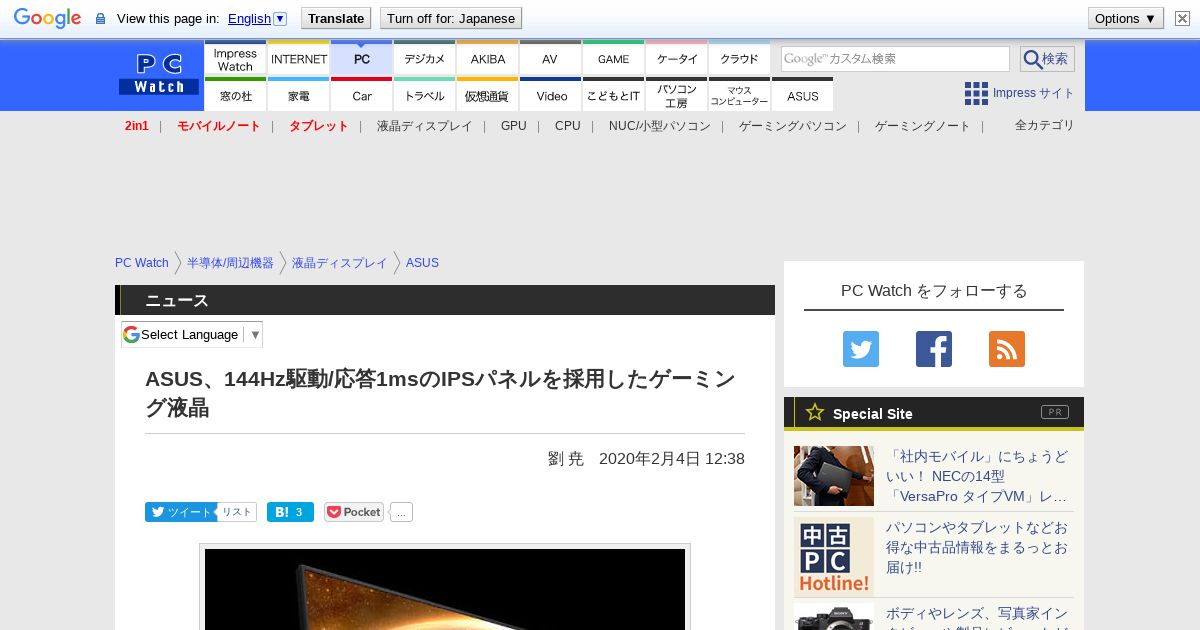Open the NUC/小型パソコン category link

[x=660, y=126]
